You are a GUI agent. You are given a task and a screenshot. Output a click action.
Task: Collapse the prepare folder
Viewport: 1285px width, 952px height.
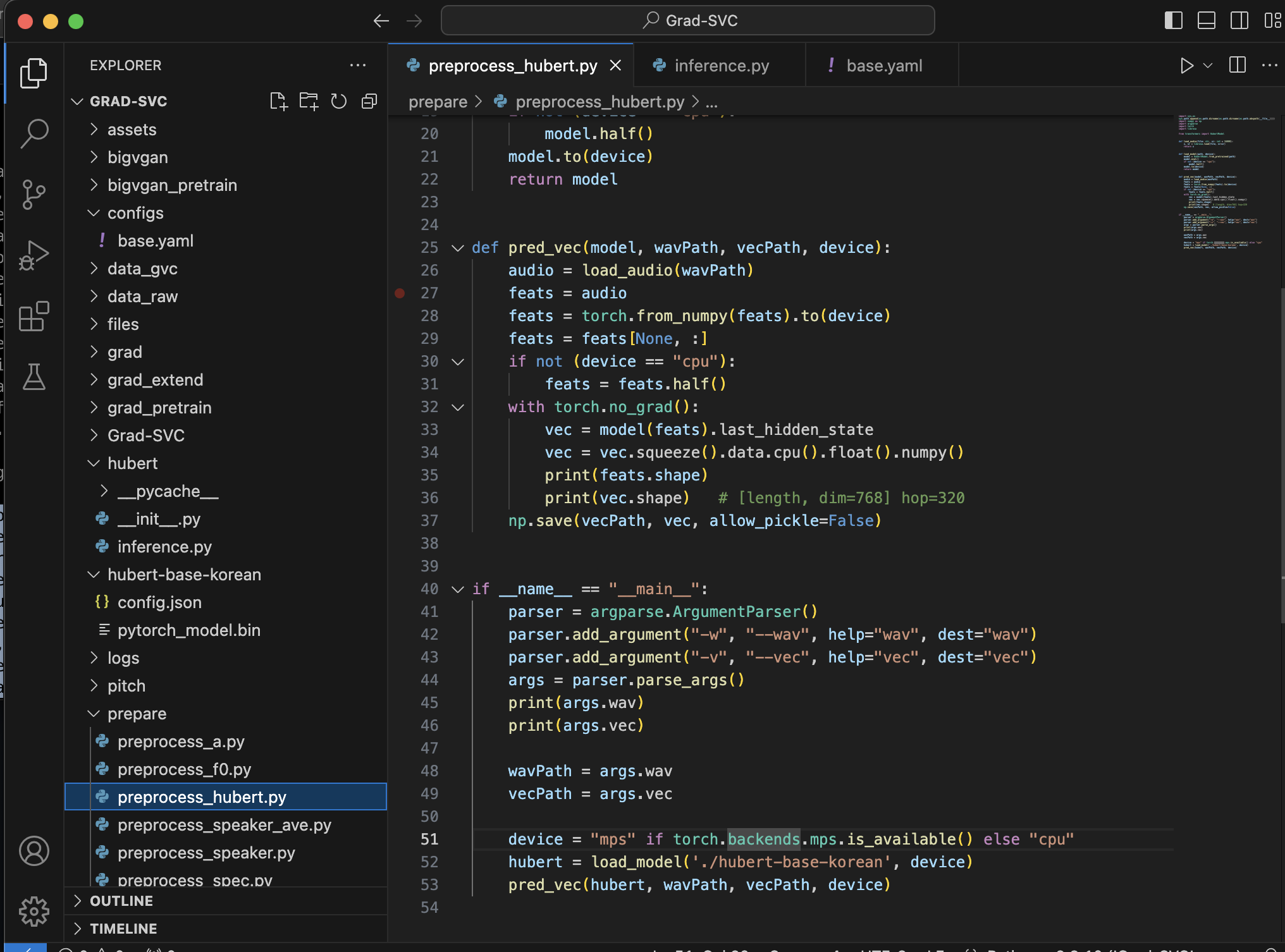tap(94, 713)
